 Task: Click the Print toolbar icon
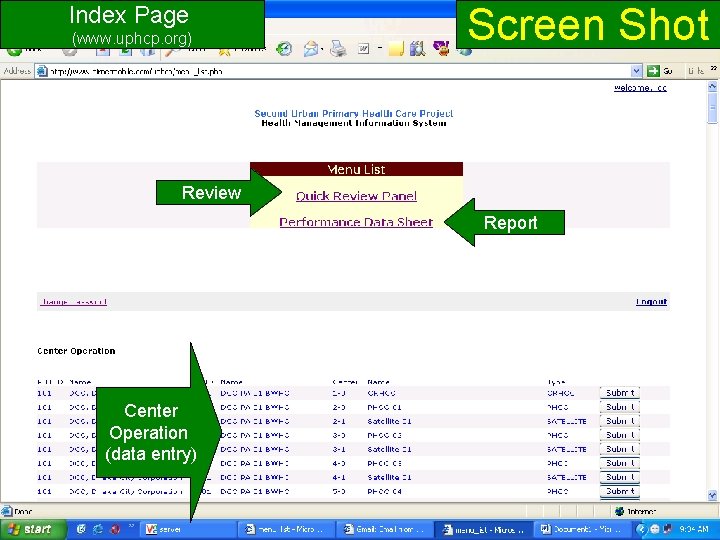pos(338,49)
